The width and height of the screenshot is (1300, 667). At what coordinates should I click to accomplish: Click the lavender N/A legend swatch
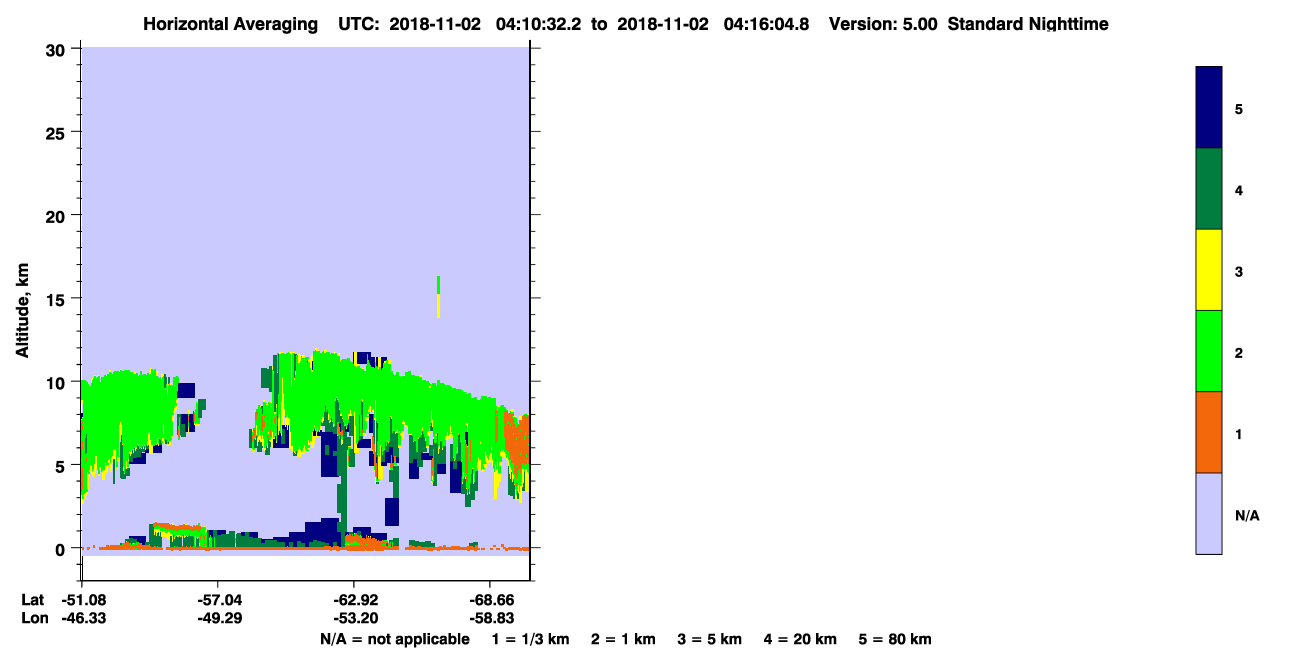1209,513
